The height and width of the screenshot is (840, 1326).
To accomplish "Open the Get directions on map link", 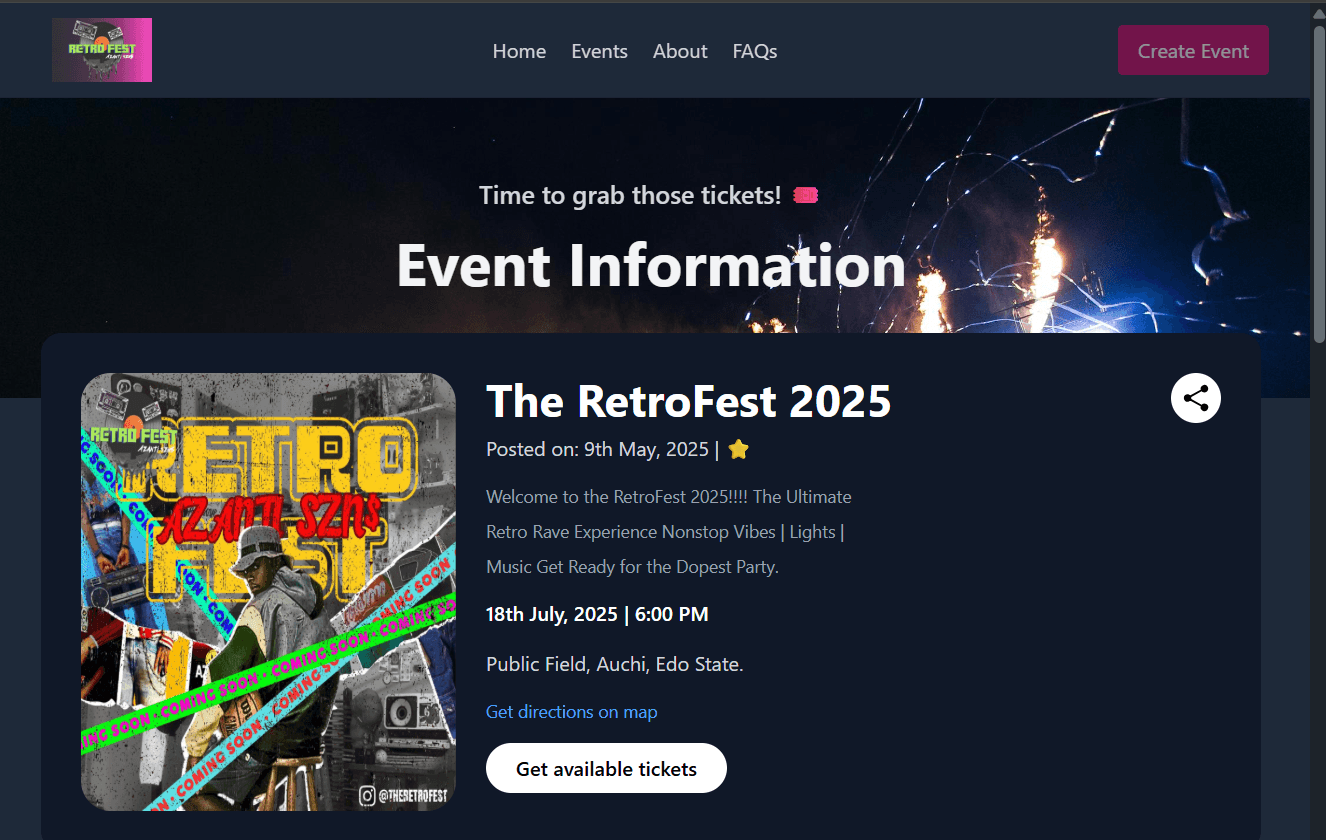I will [x=571, y=712].
